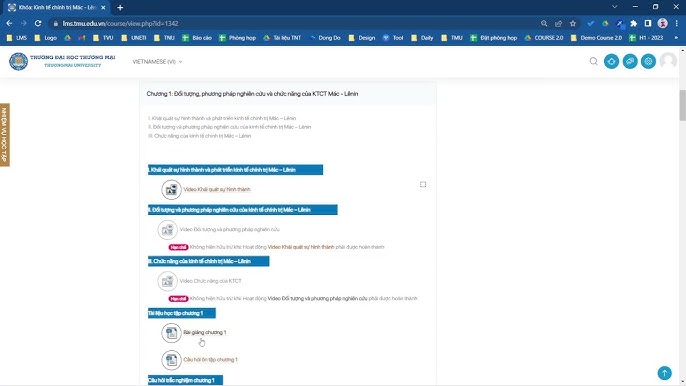The height and width of the screenshot is (386, 686).
Task: Open Video Khái quát sự hình thành
Action: pyautogui.click(x=217, y=189)
